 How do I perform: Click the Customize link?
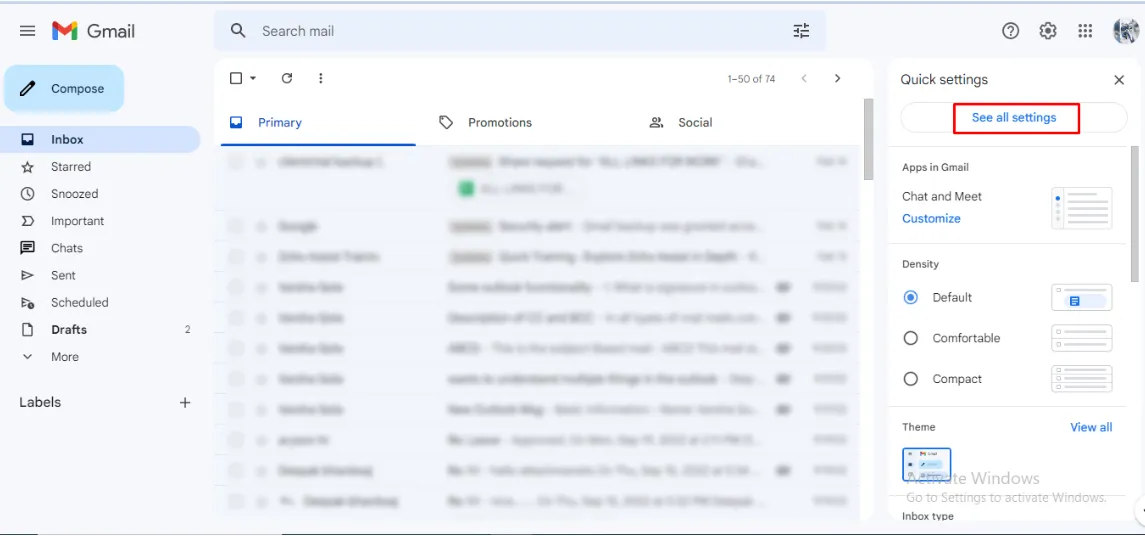tap(931, 218)
